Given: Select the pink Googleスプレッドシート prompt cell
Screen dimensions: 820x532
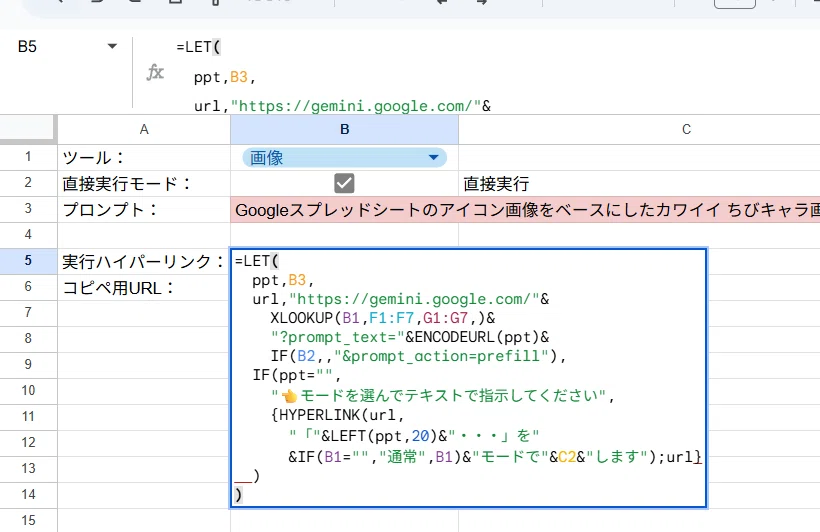Looking at the screenshot, I should (x=525, y=209).
